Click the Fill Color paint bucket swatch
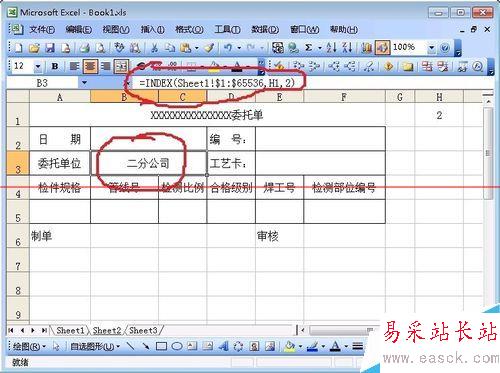500x373 pixels. click(290, 347)
